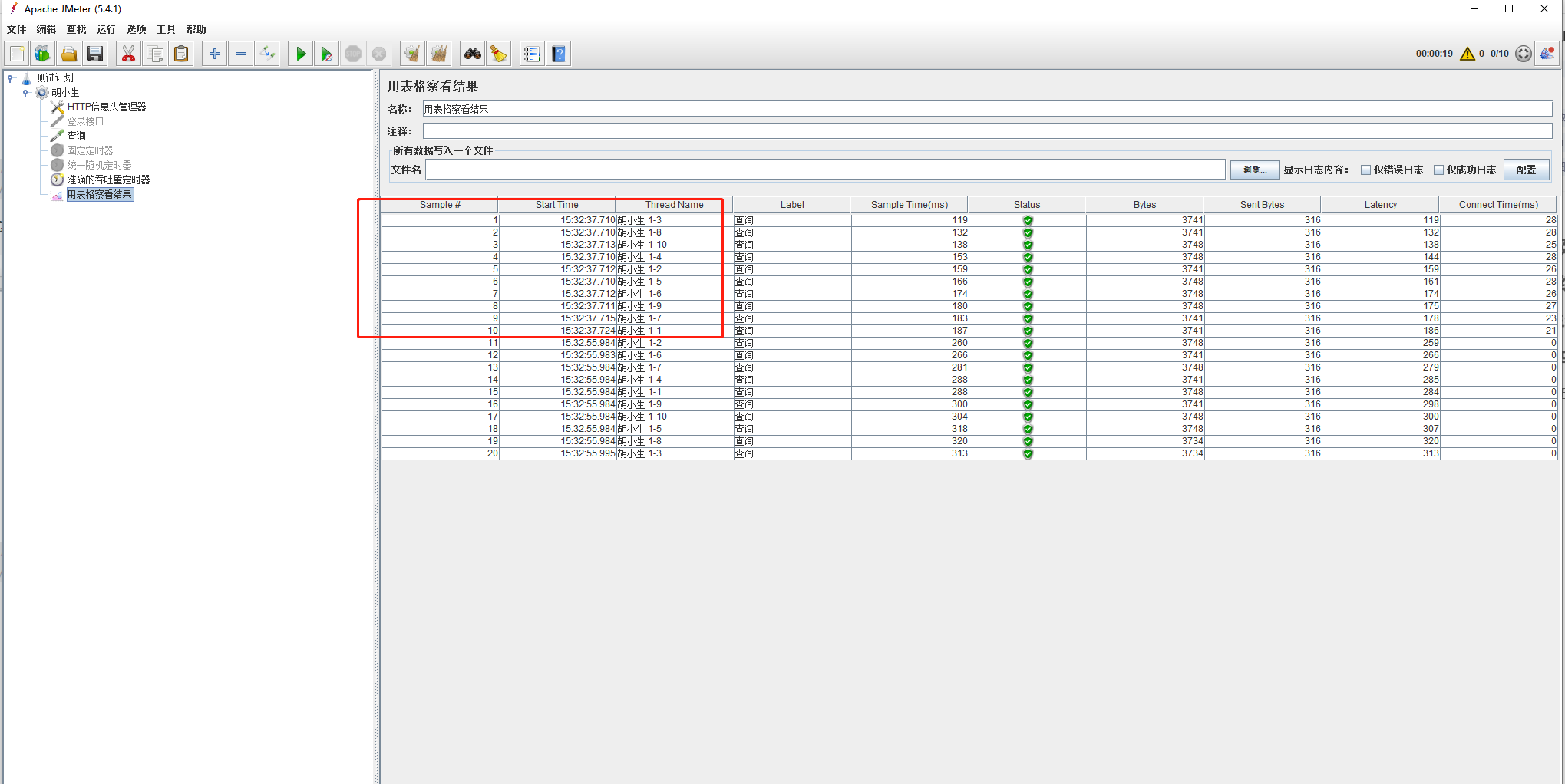This screenshot has width=1565, height=784.
Task: Start the test with green play icon
Action: coord(301,54)
